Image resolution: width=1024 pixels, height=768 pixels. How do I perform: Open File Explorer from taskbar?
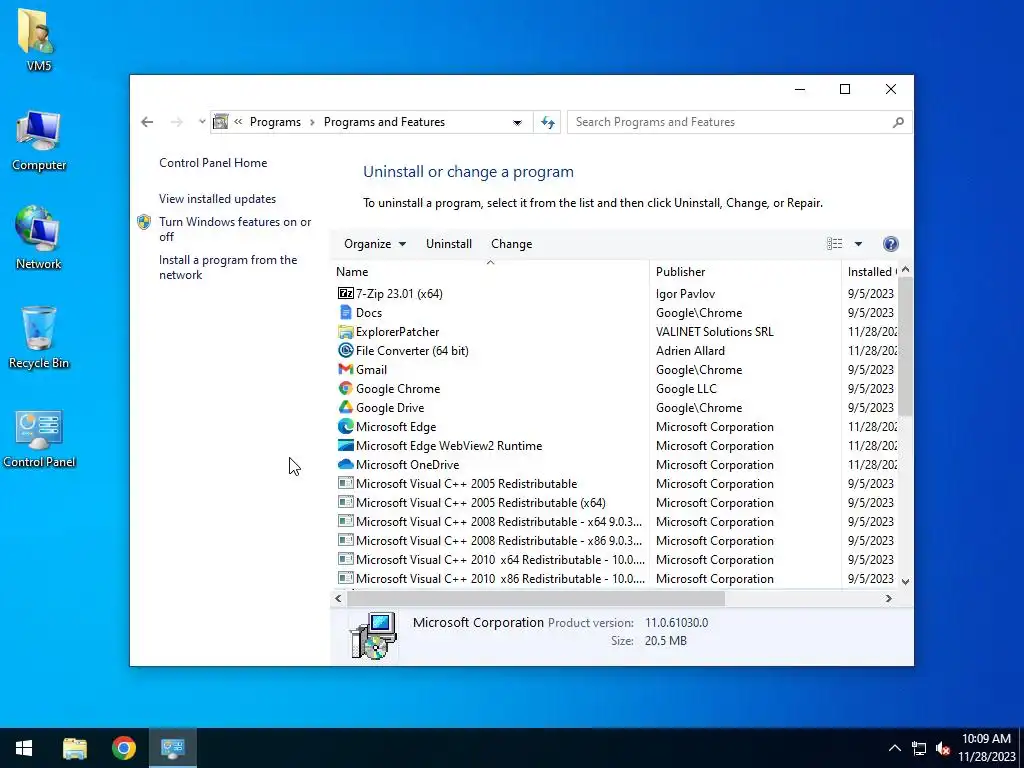[74, 748]
